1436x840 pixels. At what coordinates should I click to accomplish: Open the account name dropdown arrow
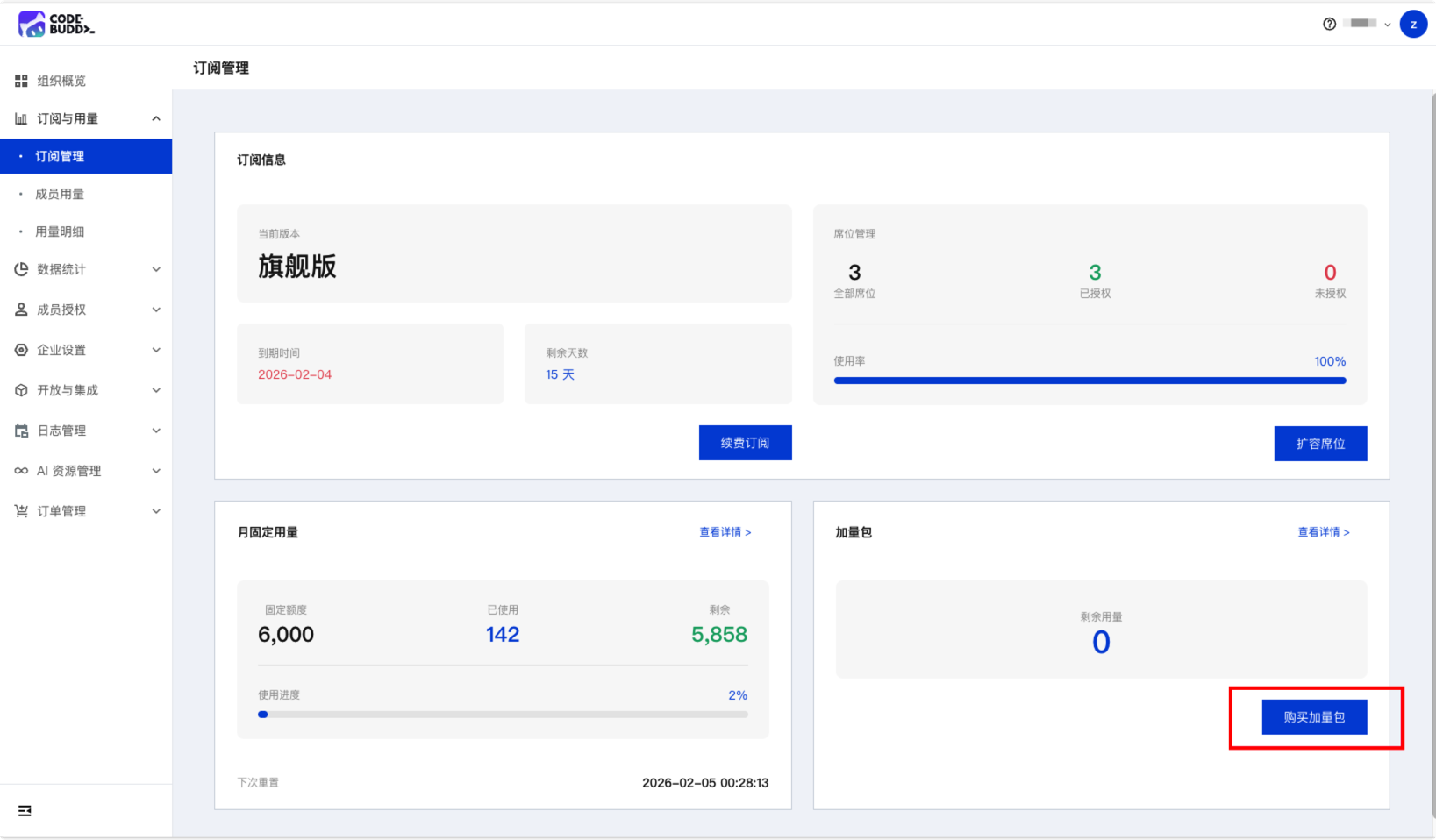[x=1387, y=25]
